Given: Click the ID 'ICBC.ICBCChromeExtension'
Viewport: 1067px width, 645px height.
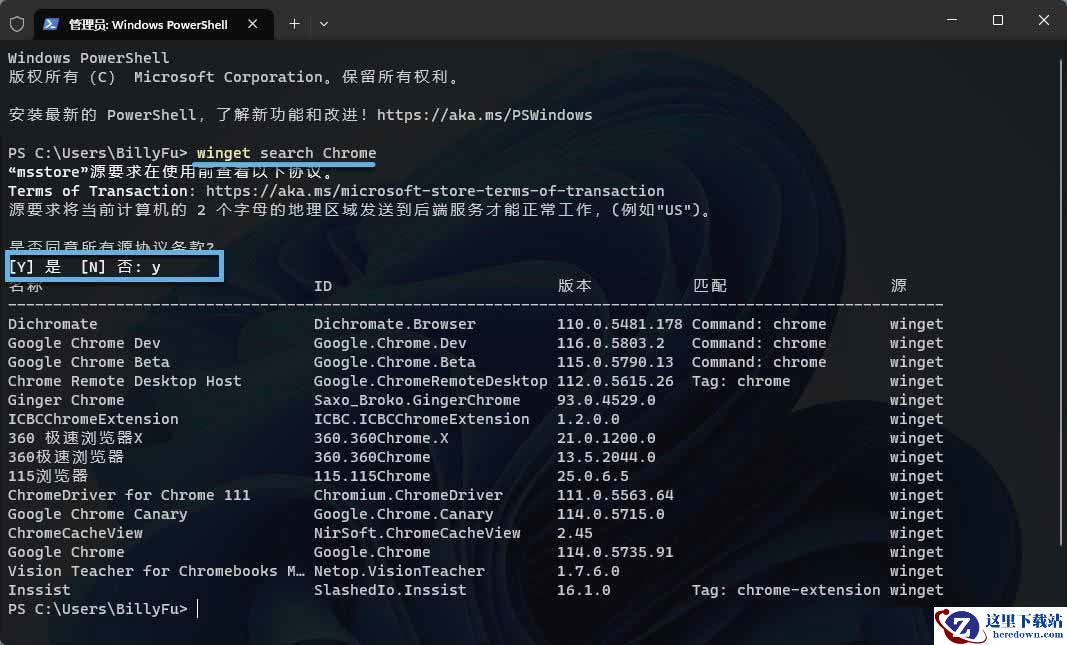Looking at the screenshot, I should (x=421, y=419).
